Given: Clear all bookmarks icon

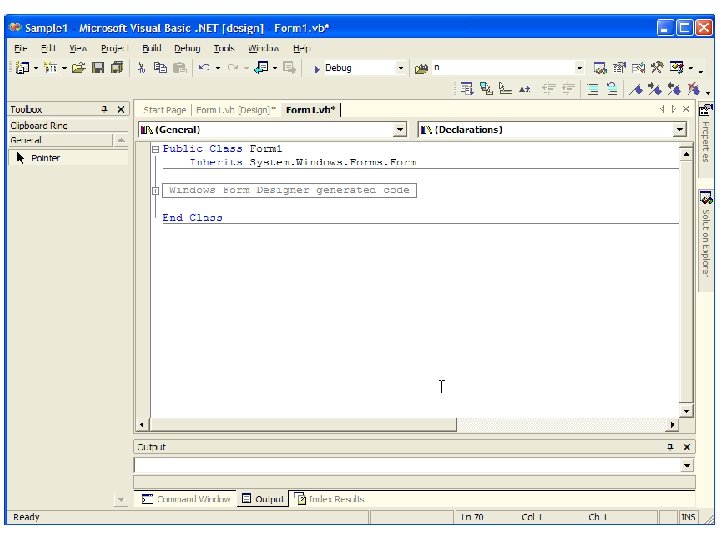Looking at the screenshot, I should tap(693, 89).
